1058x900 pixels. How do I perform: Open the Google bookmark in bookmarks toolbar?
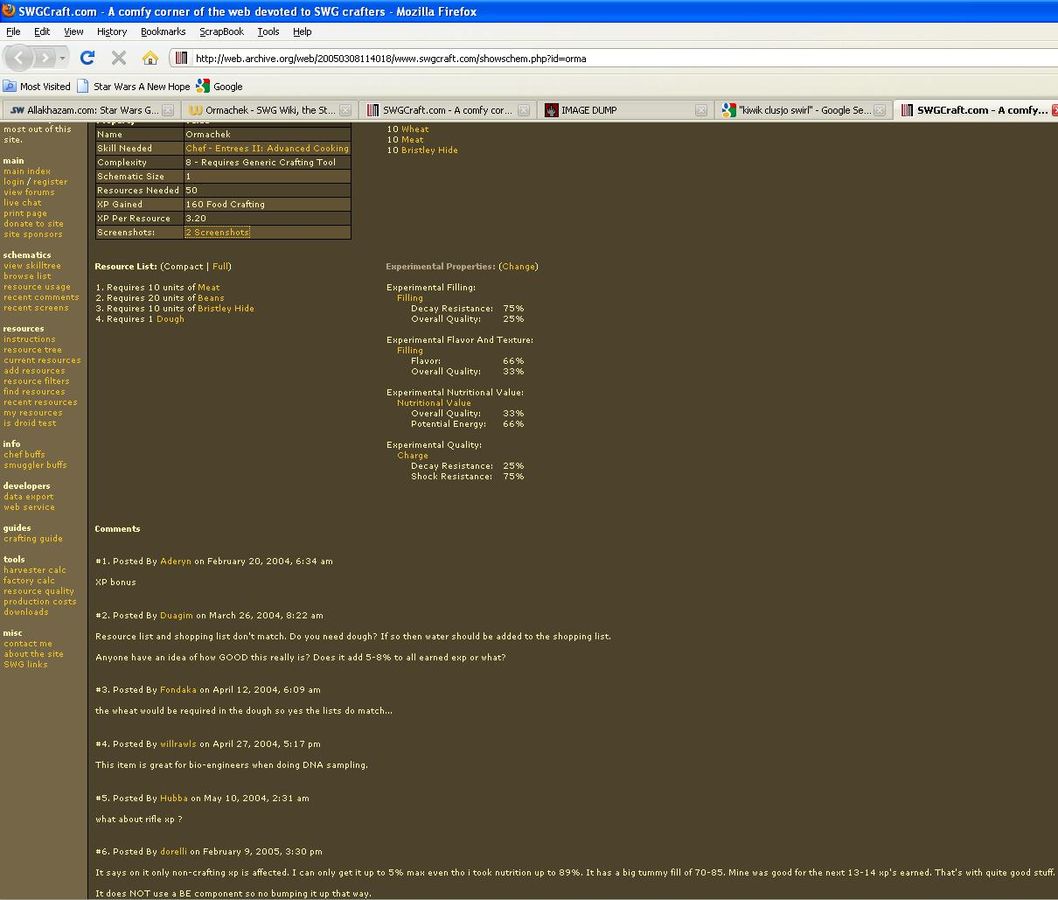220,86
